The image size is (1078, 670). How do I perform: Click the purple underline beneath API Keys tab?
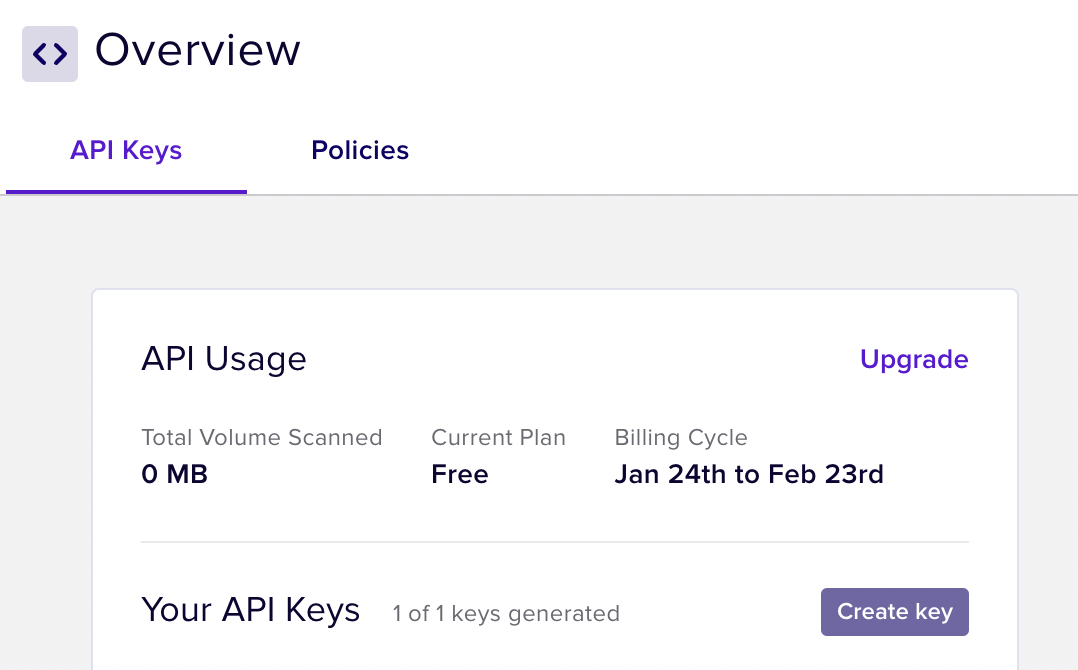(126, 191)
